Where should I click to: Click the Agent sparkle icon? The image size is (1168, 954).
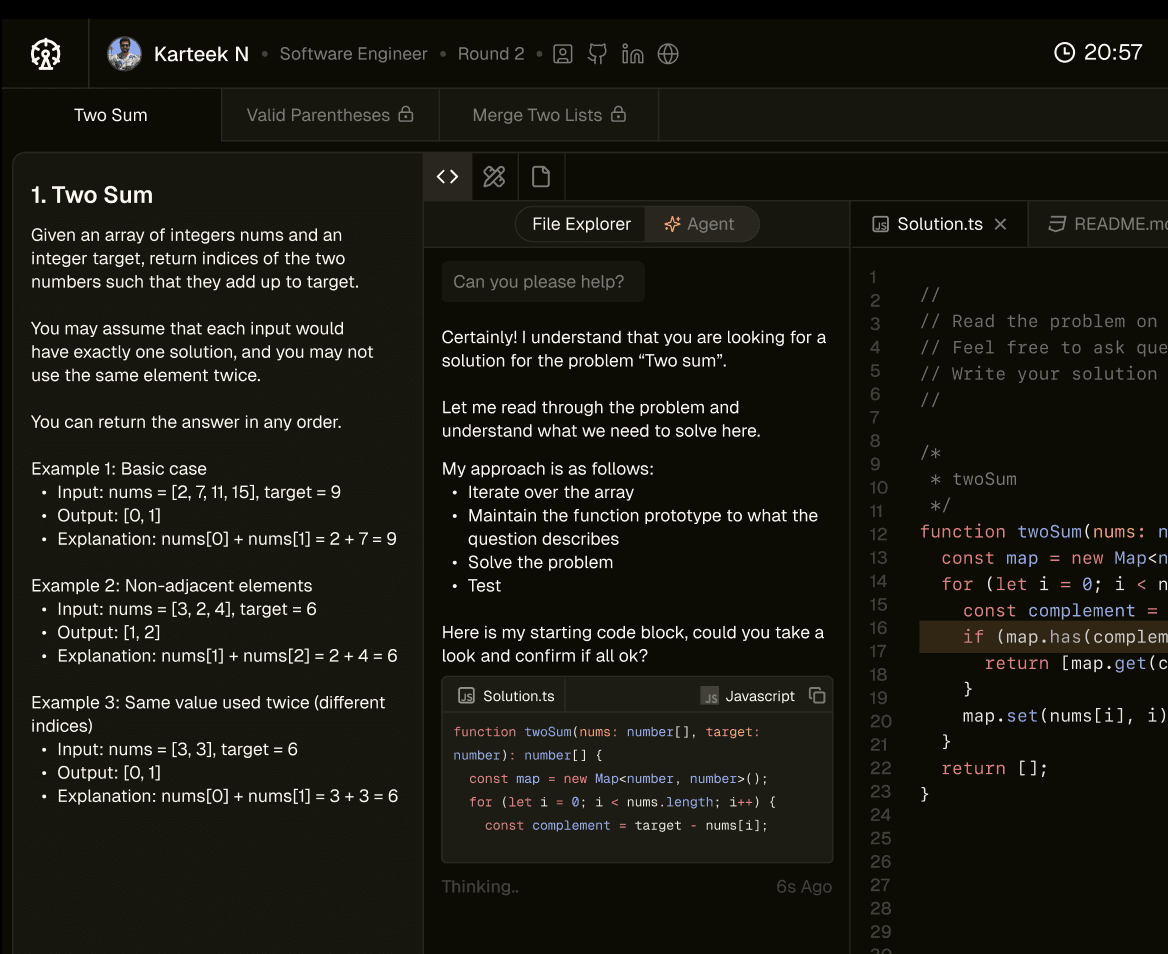point(672,224)
